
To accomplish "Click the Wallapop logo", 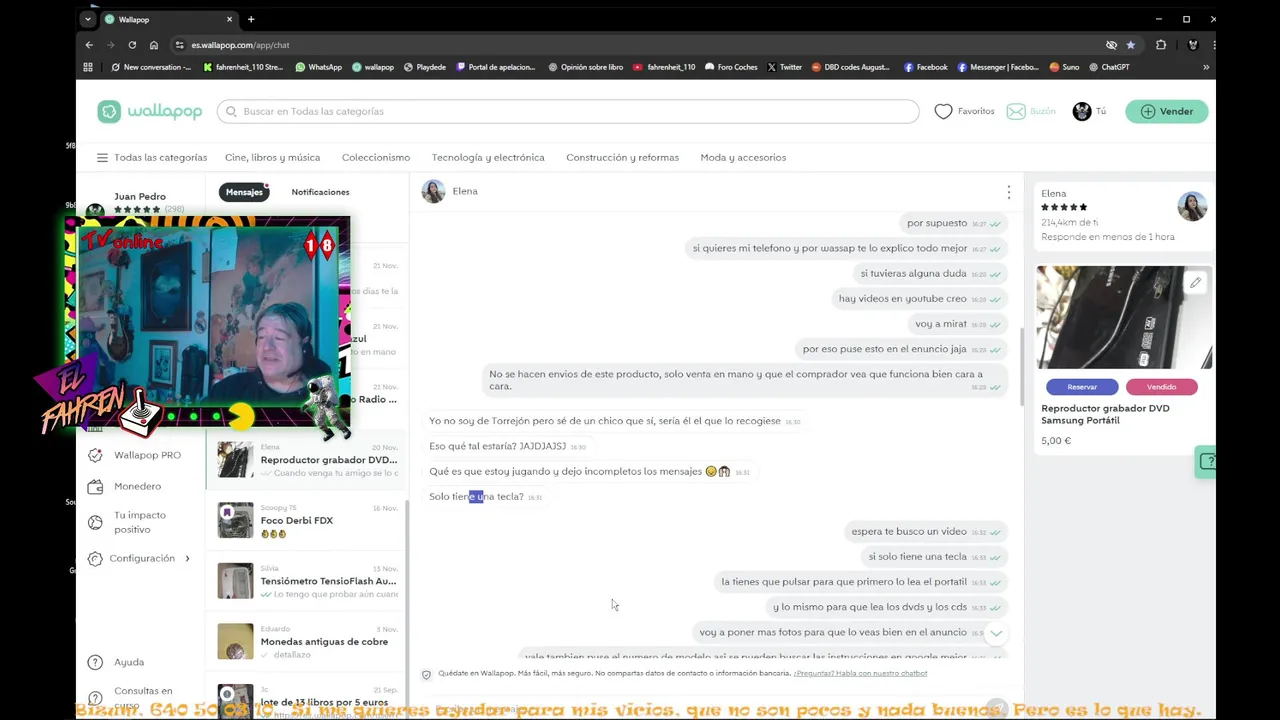I will 150,111.
